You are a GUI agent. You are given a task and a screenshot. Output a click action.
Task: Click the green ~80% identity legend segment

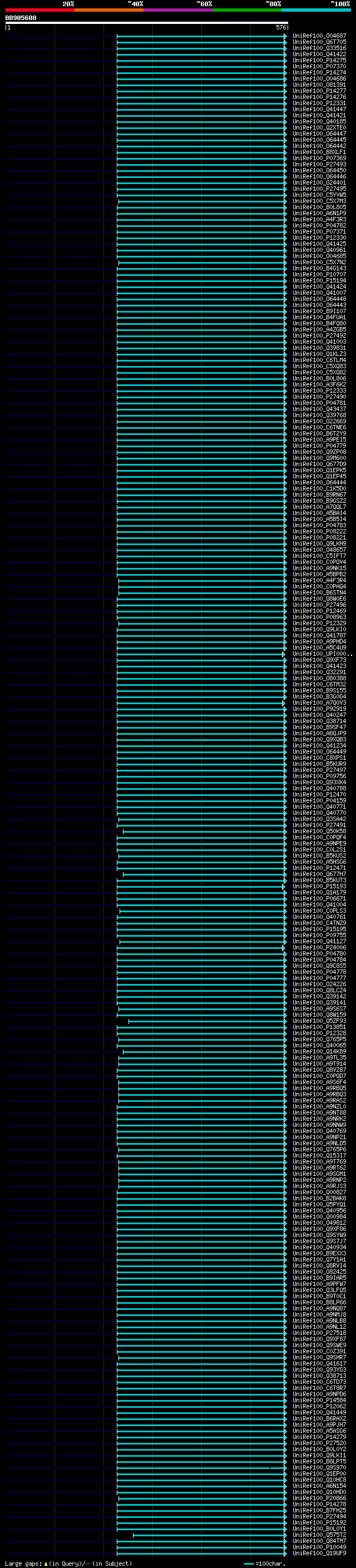tap(247, 10)
